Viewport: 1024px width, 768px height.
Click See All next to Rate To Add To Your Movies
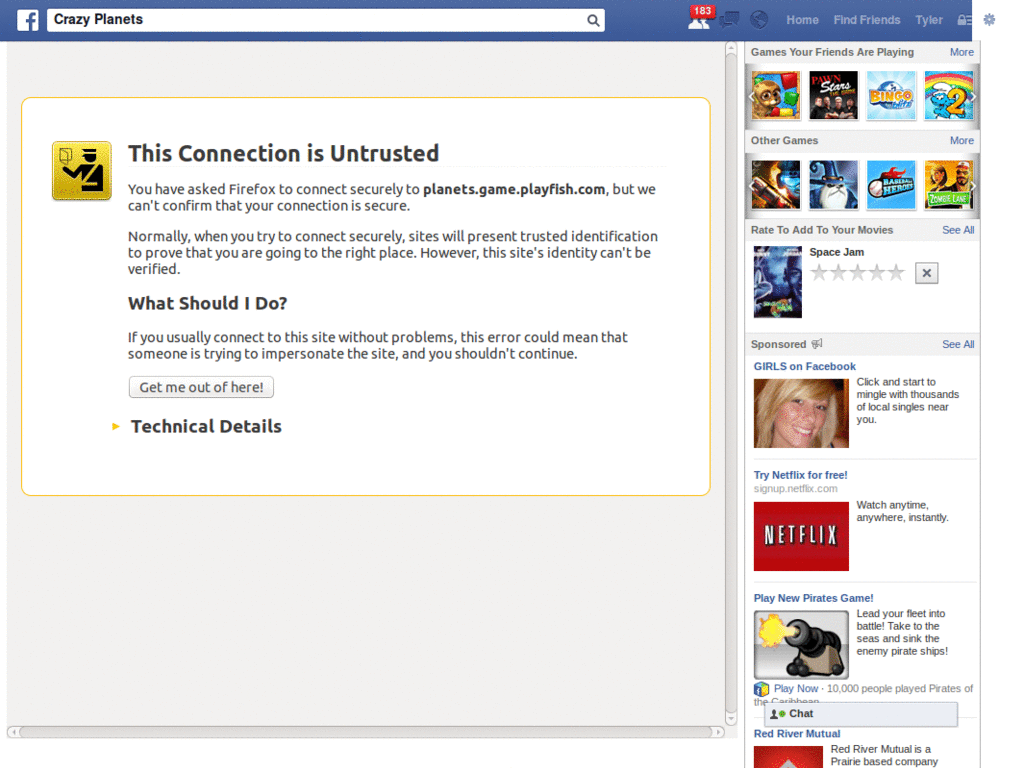tap(958, 230)
